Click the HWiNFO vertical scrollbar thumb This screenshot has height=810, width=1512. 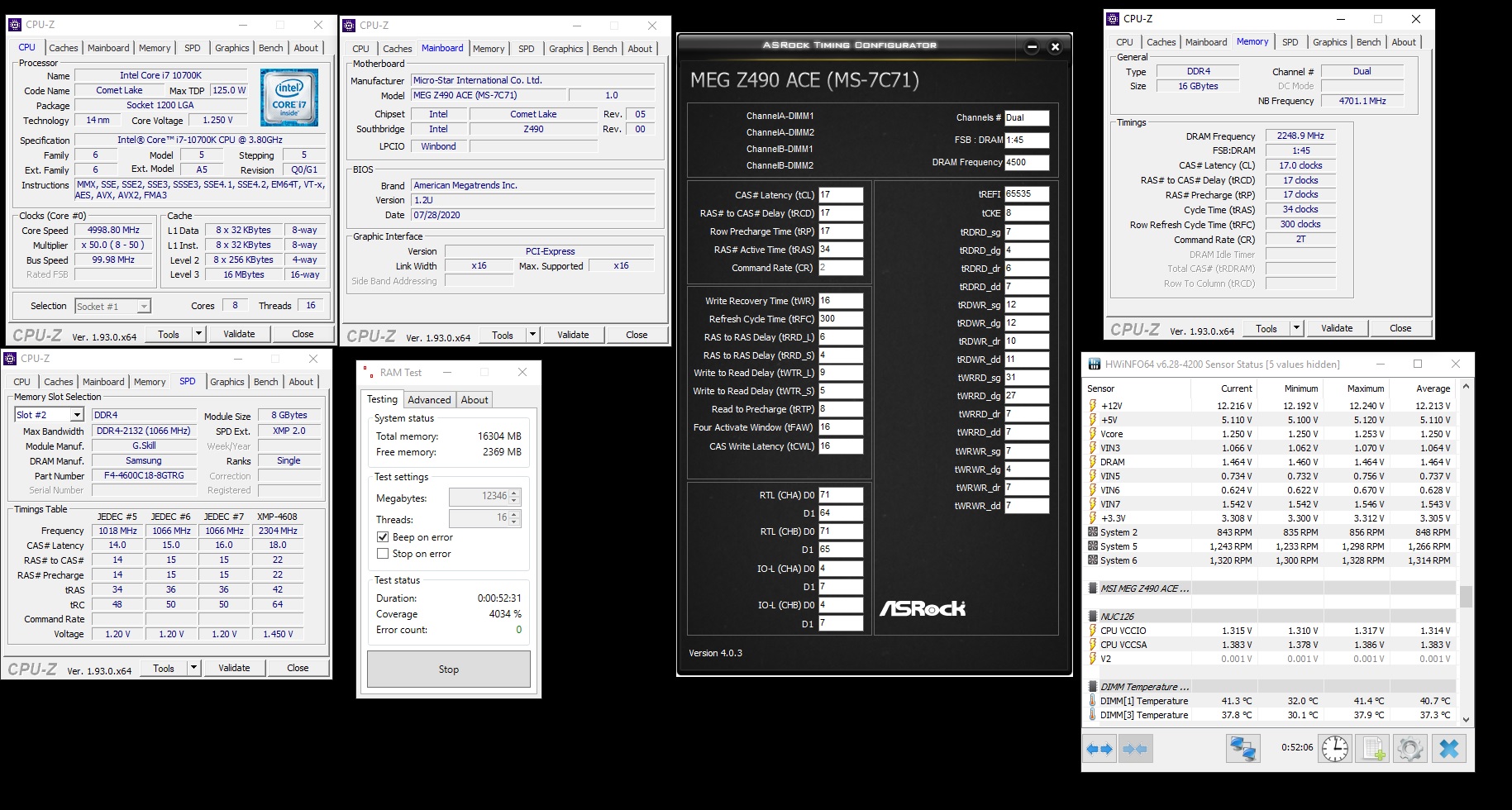1466,596
